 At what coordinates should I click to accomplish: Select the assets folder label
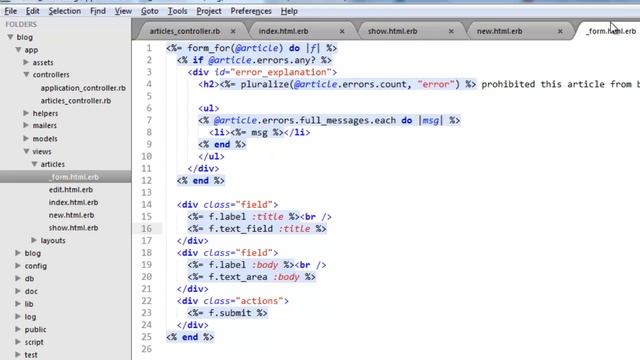[x=43, y=62]
